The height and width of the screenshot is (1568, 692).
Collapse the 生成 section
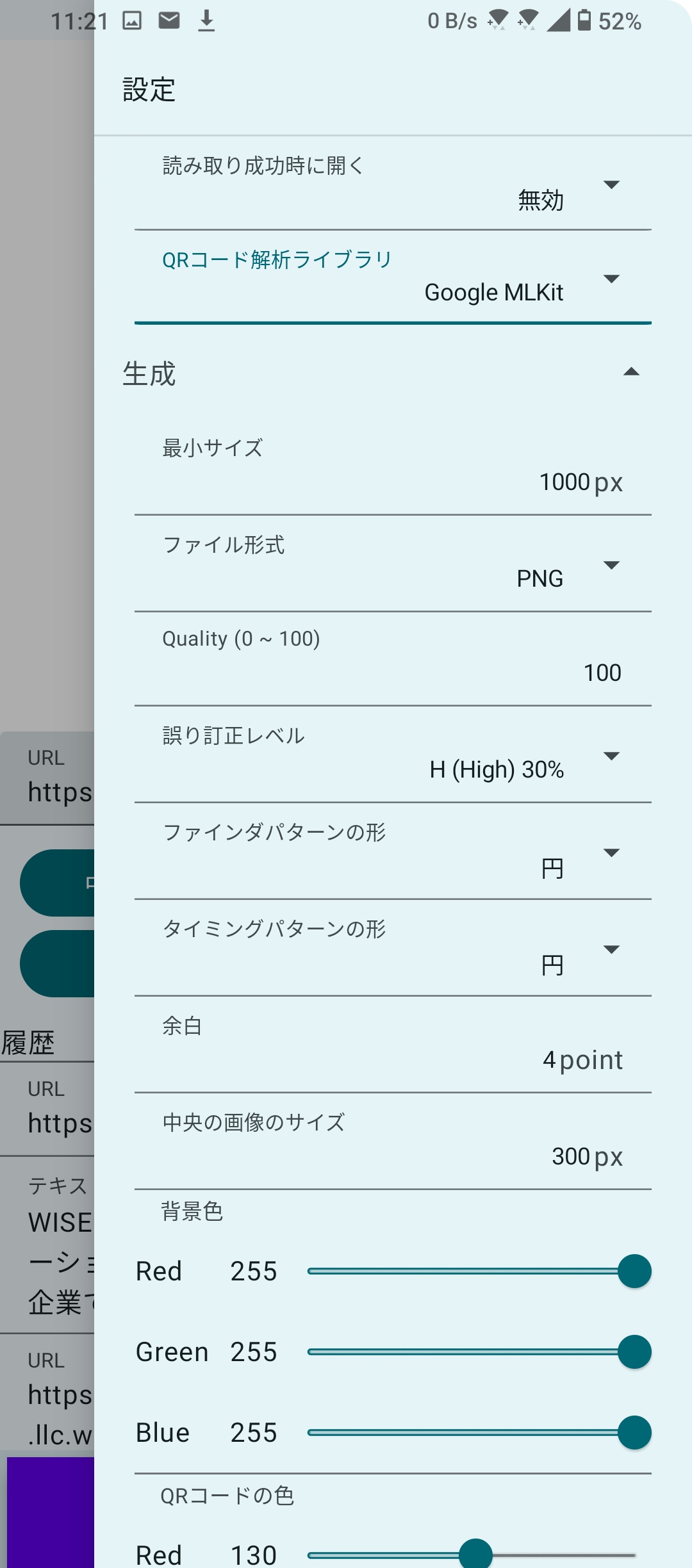click(x=631, y=372)
